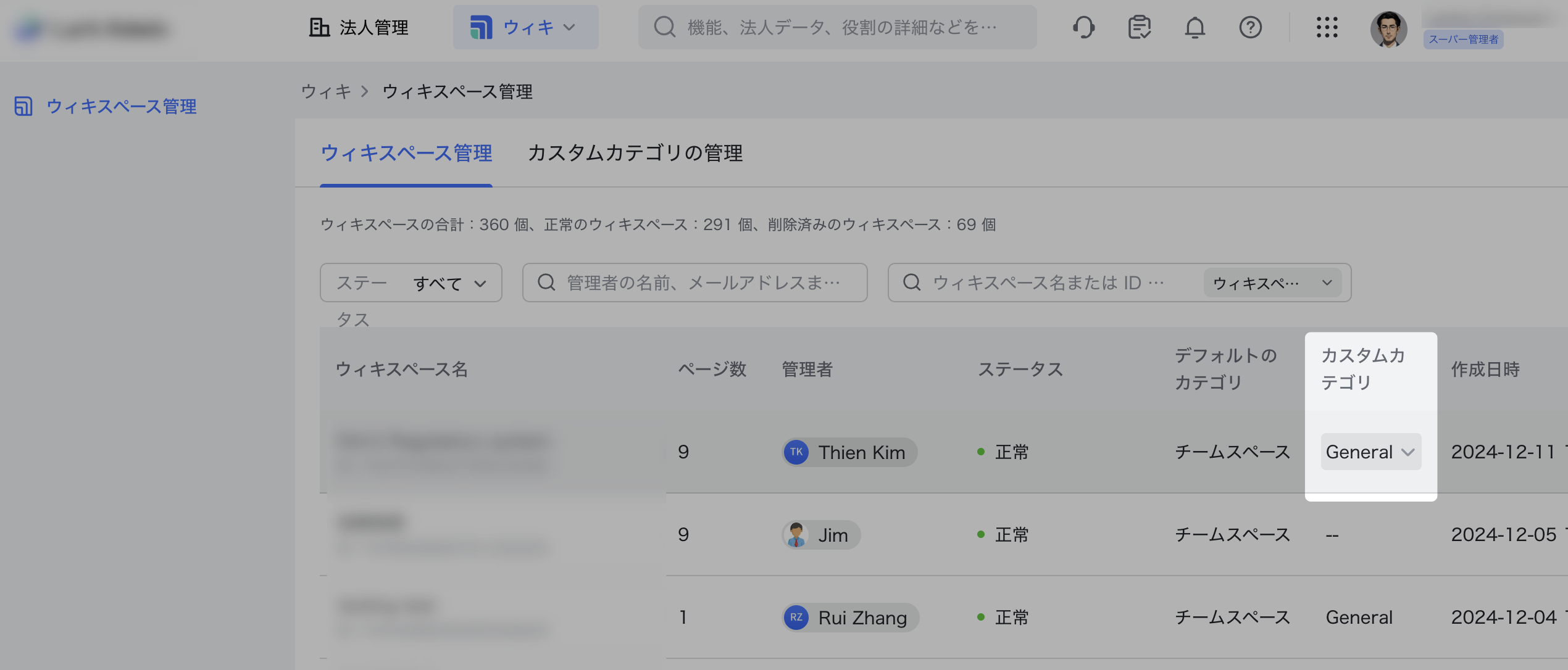Viewport: 1568px width, 670px height.
Task: Open the General custom category dropdown
Action: (x=1370, y=452)
